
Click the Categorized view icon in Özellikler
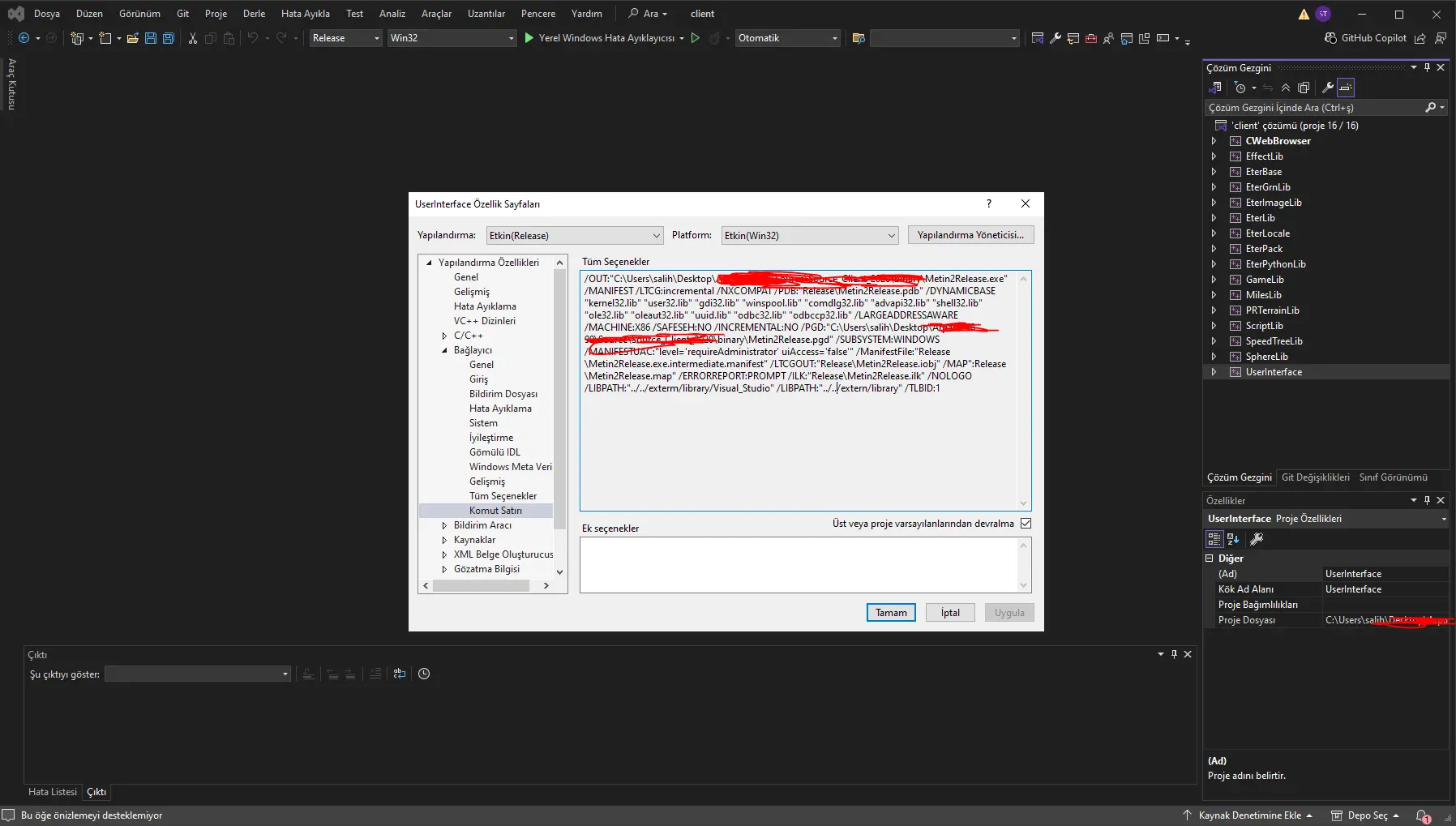pos(1214,539)
